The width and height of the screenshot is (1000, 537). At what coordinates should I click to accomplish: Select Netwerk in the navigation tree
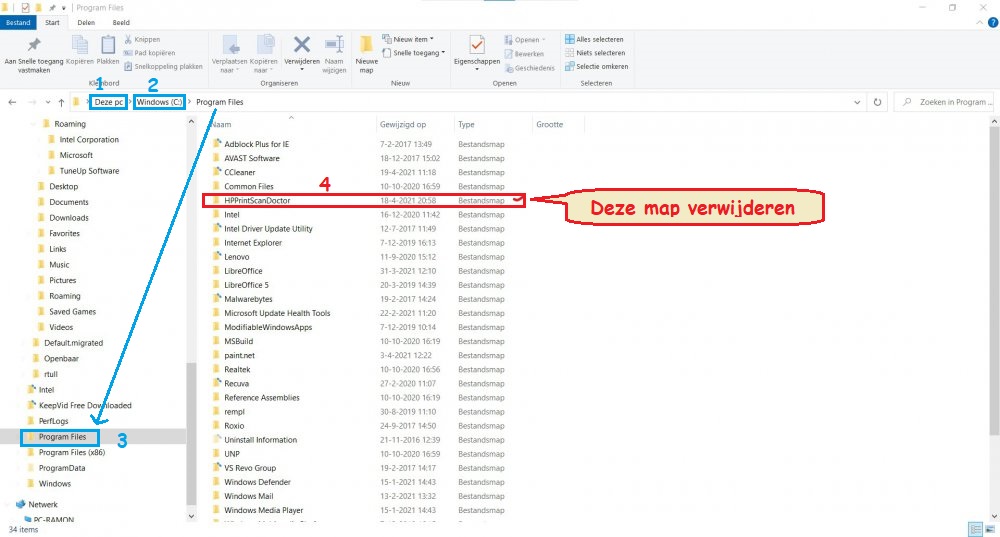(42, 504)
